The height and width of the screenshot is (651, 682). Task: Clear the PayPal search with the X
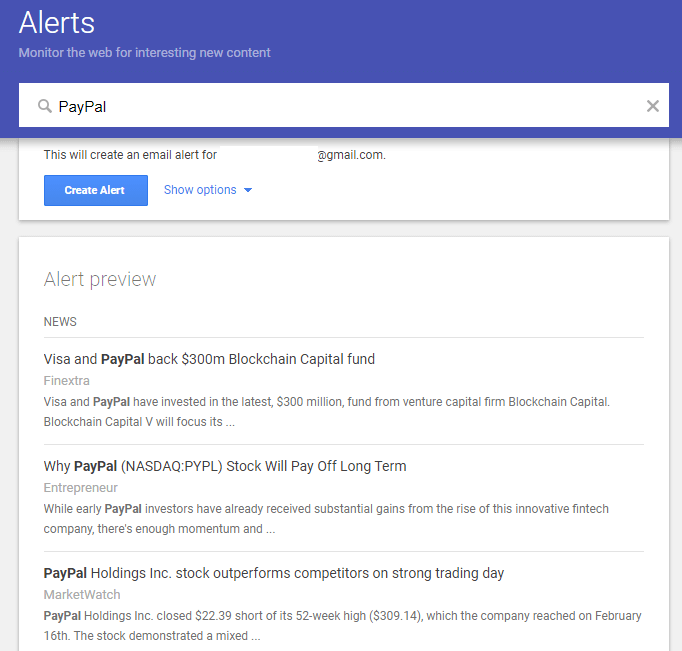click(x=652, y=106)
